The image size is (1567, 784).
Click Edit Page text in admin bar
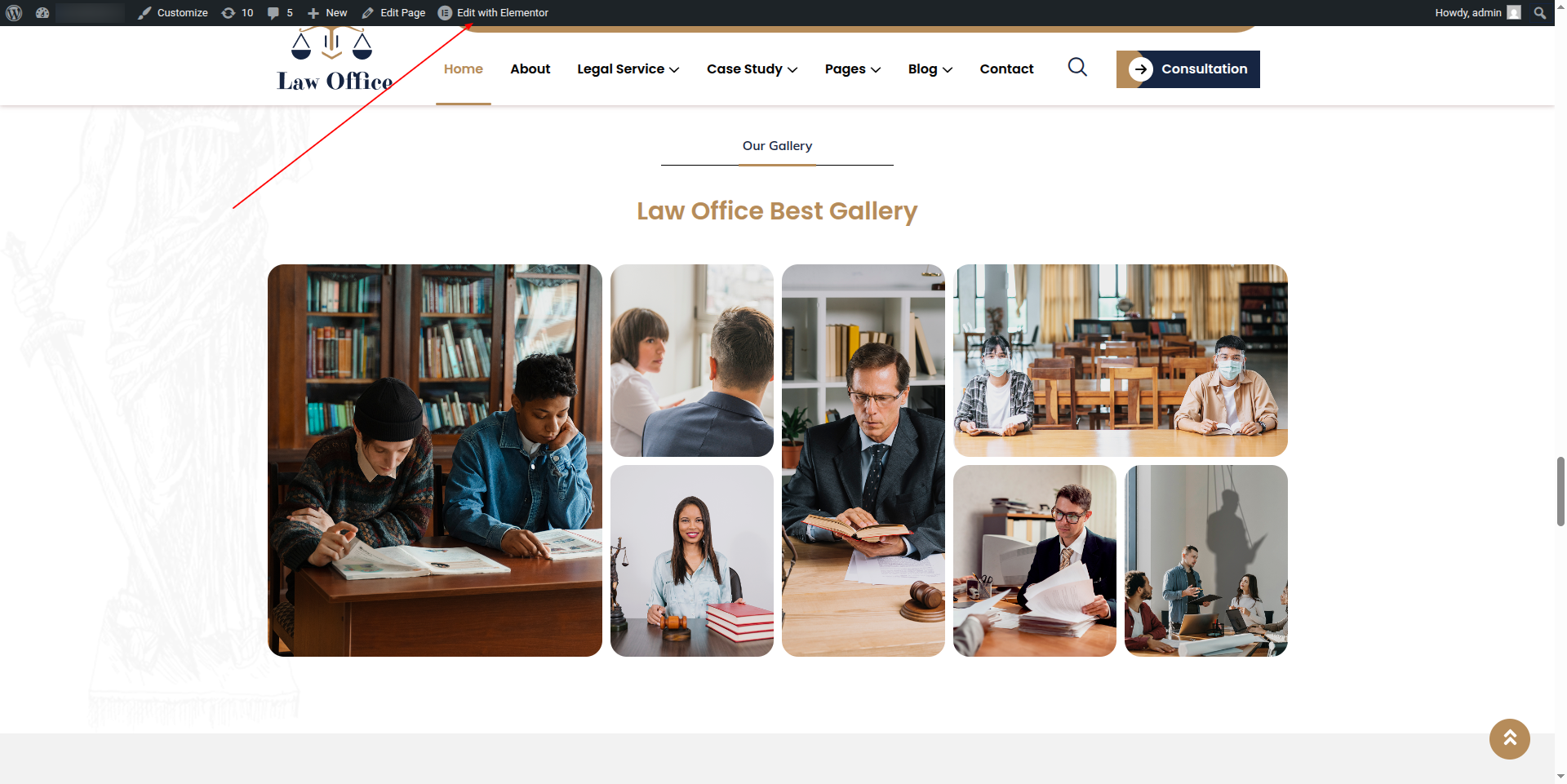pos(402,13)
